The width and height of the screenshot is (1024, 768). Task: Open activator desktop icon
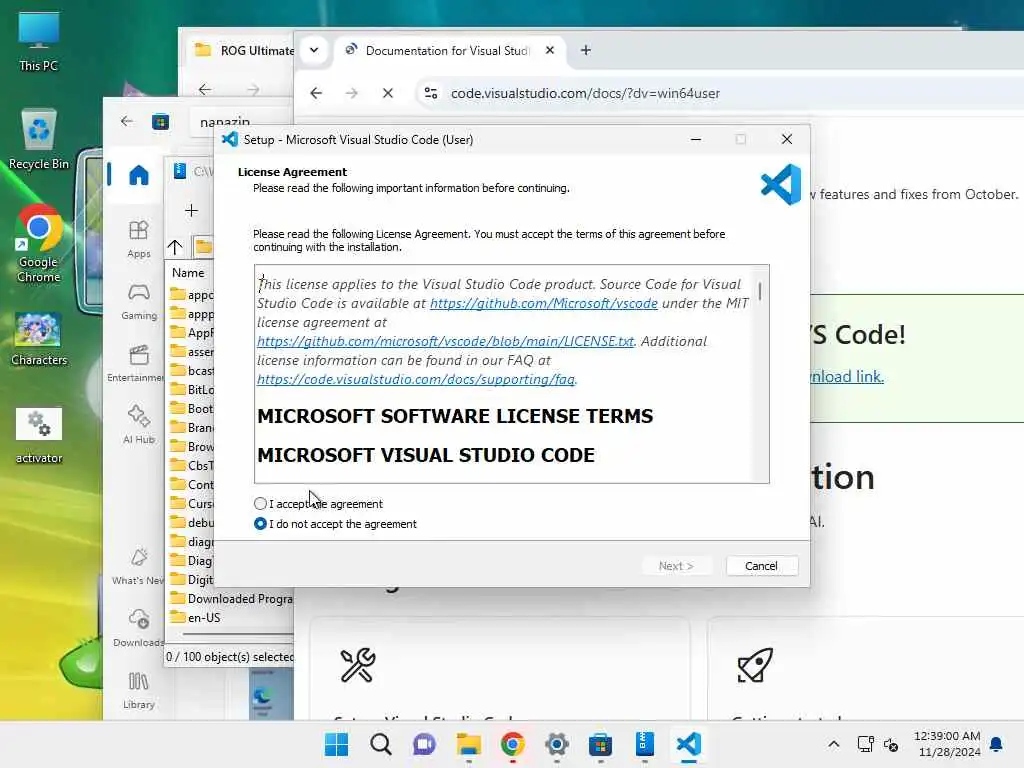pos(39,436)
